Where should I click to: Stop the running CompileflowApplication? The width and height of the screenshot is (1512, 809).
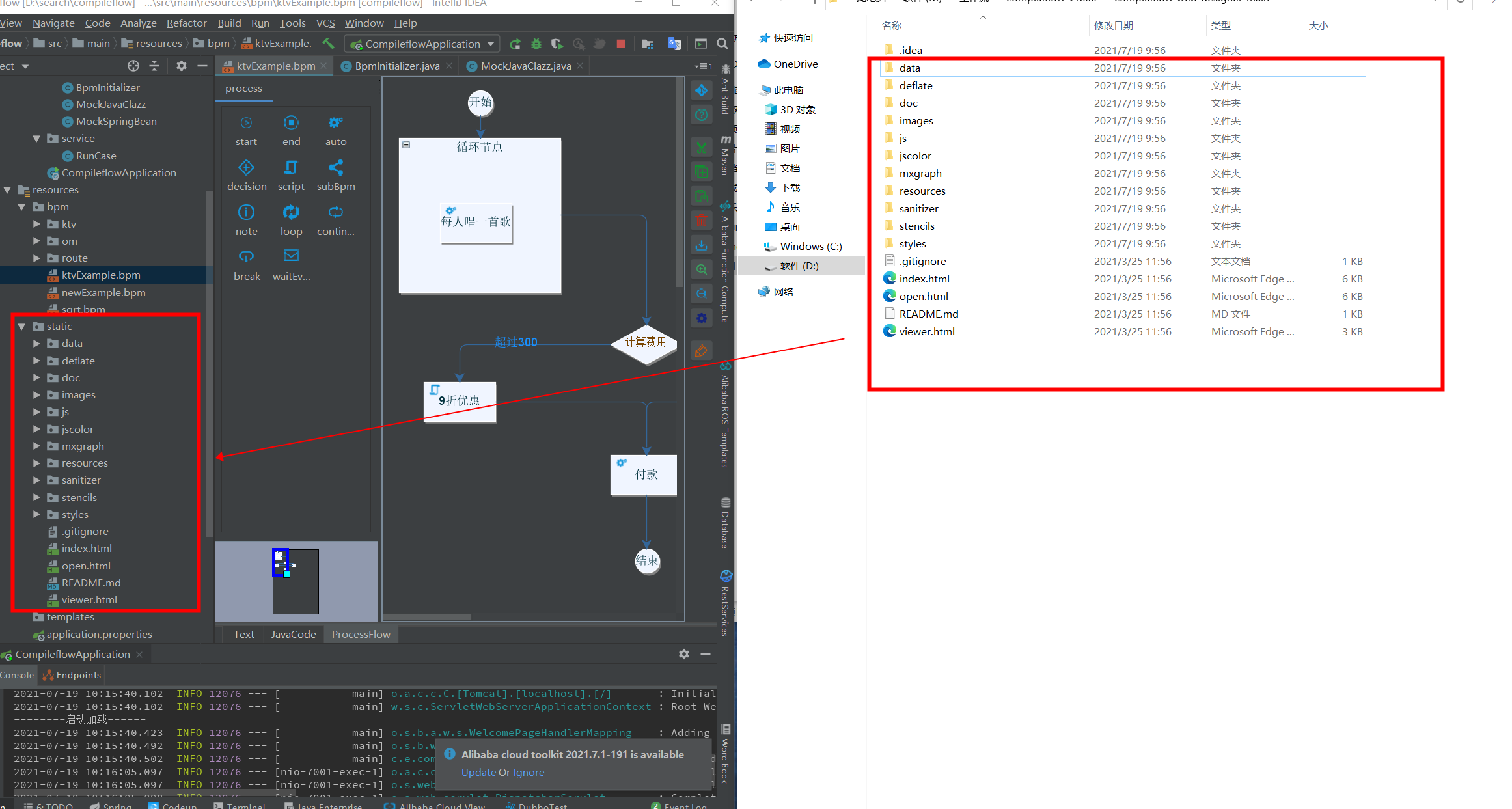pos(620,44)
